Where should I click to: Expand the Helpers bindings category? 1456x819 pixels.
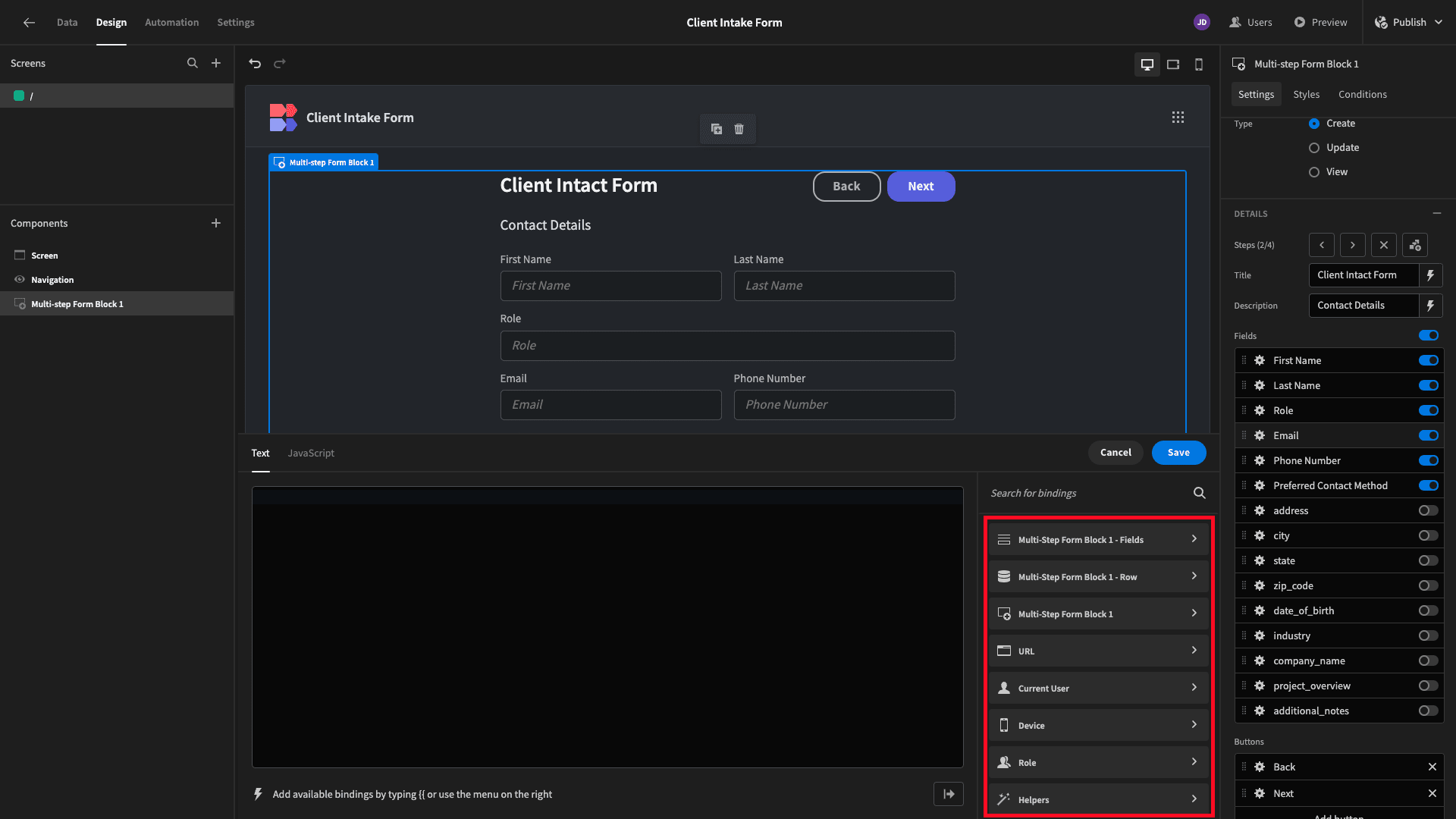pyautogui.click(x=1098, y=799)
